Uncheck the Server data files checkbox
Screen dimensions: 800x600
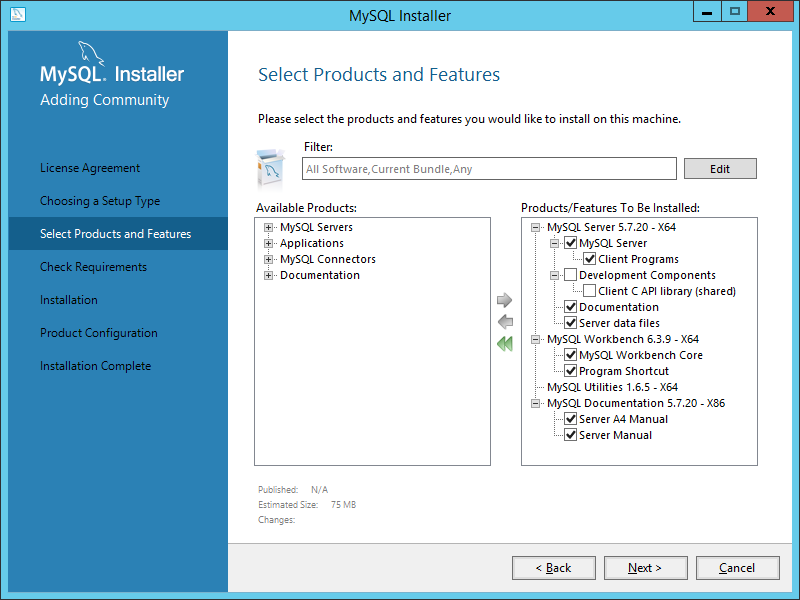pyautogui.click(x=570, y=323)
